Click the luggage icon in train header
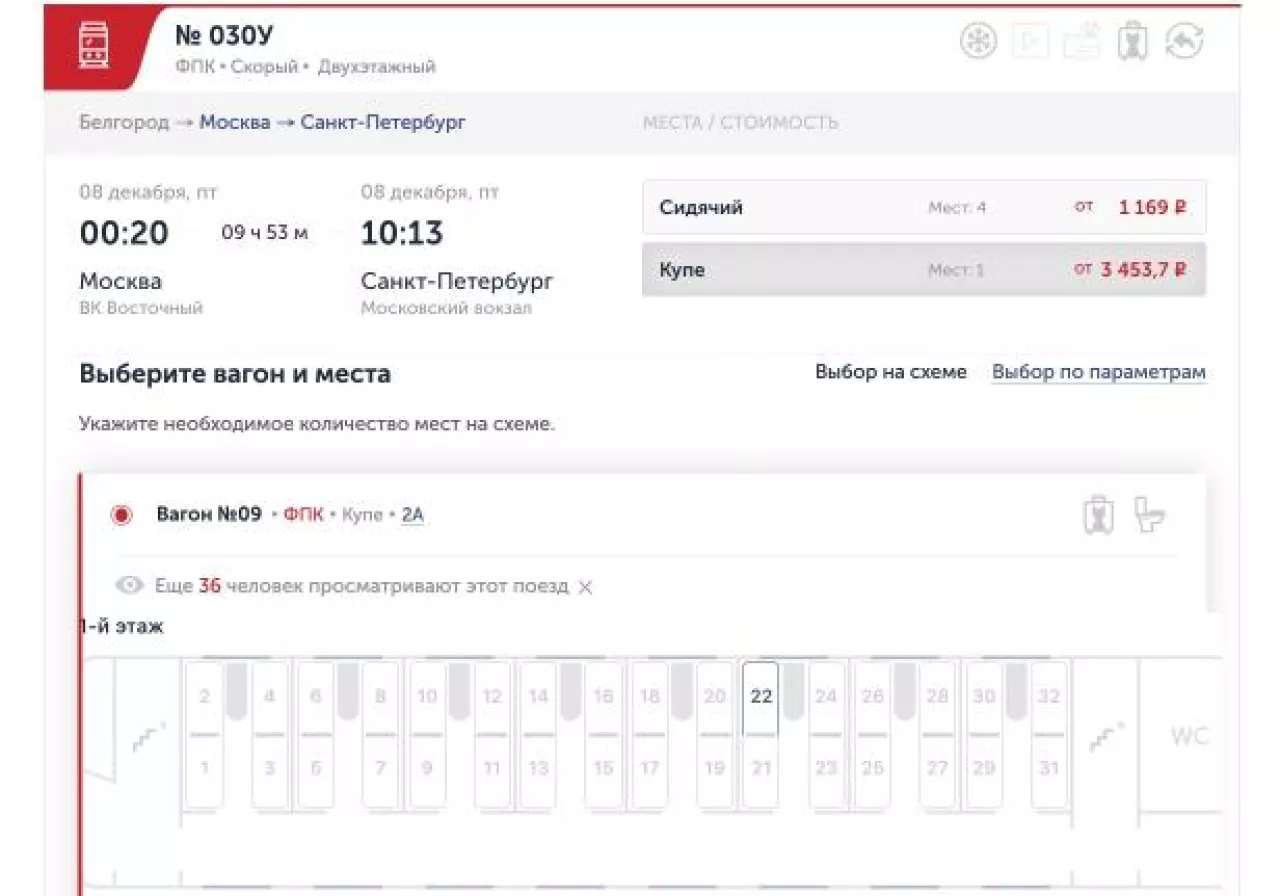 coord(1132,41)
